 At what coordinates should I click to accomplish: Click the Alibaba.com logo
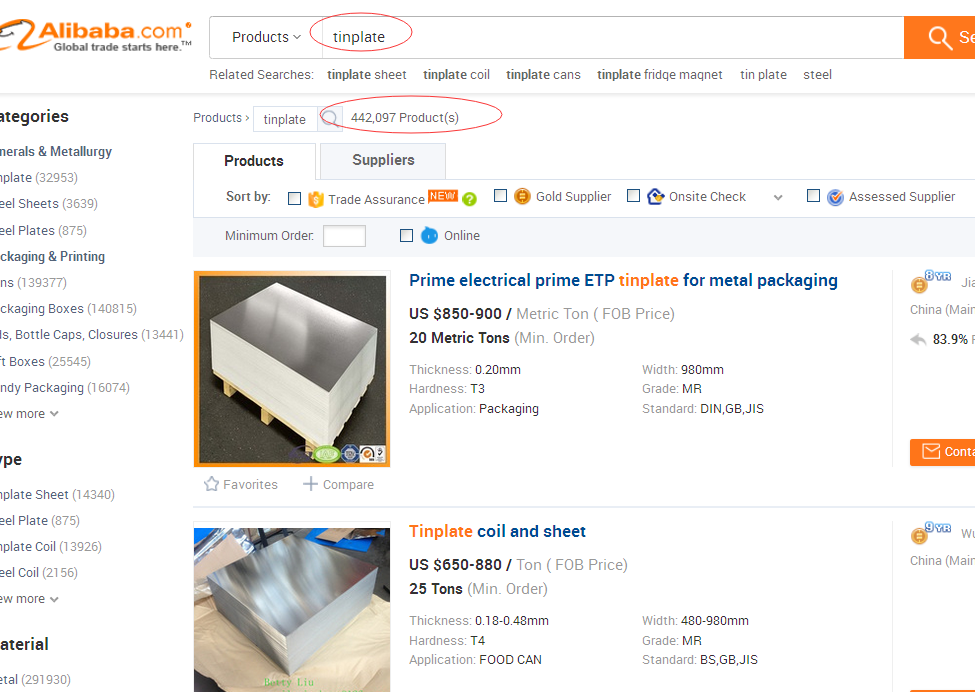95,35
